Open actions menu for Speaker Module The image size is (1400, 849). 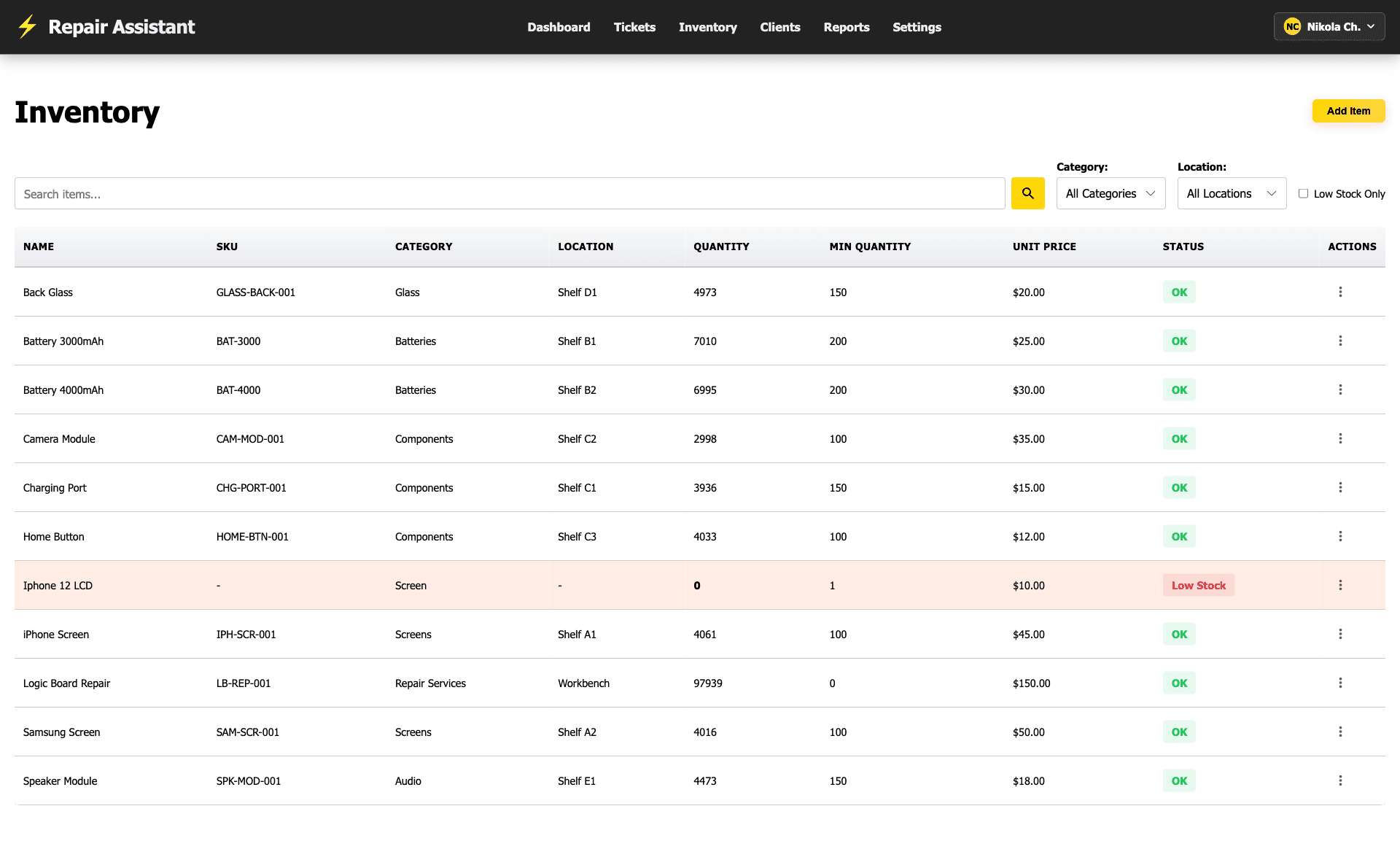click(x=1340, y=780)
